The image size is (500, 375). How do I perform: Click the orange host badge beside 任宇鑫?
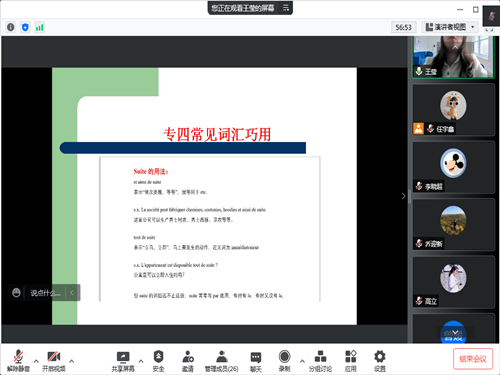pos(418,128)
